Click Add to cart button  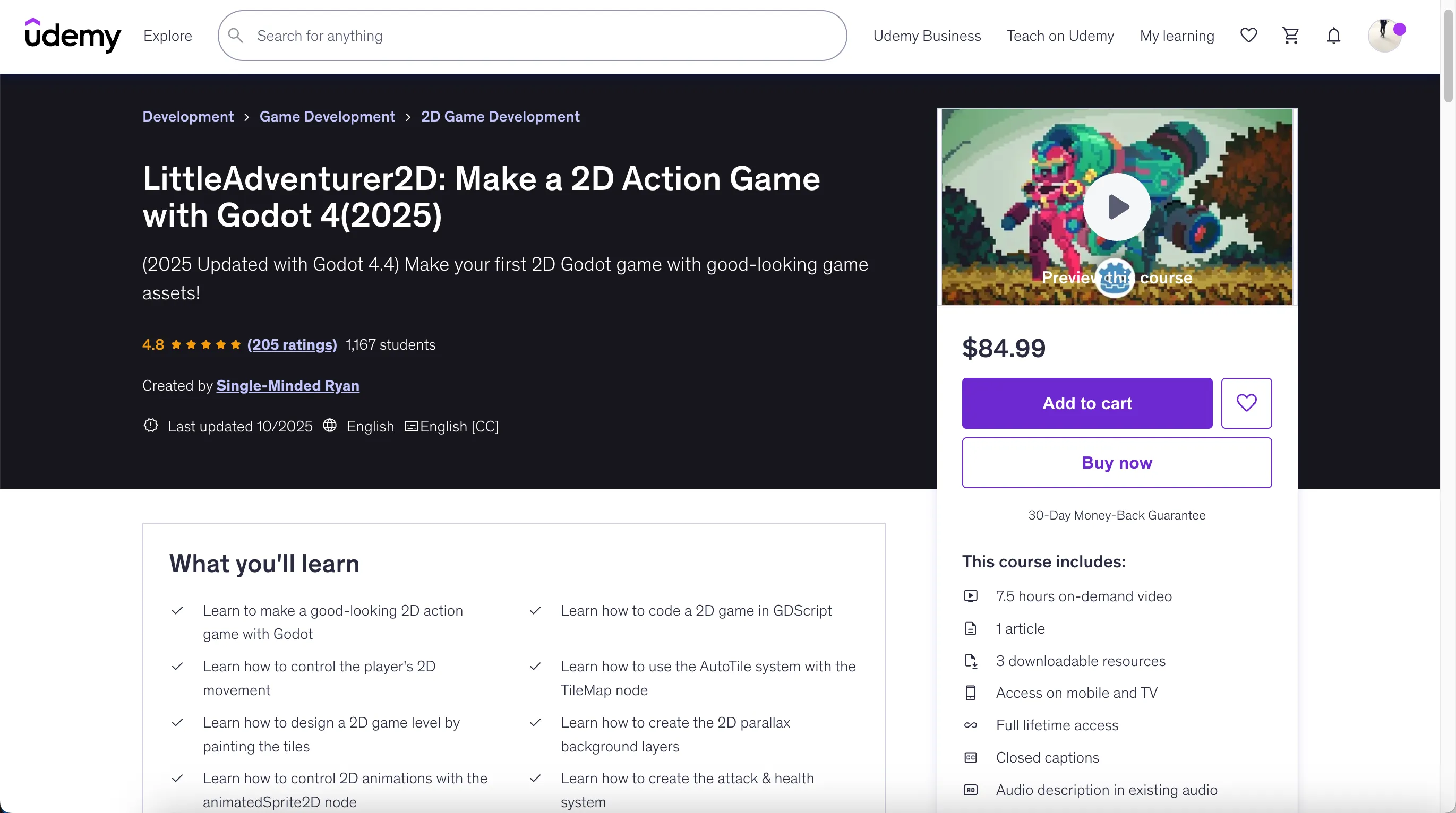[x=1086, y=403]
